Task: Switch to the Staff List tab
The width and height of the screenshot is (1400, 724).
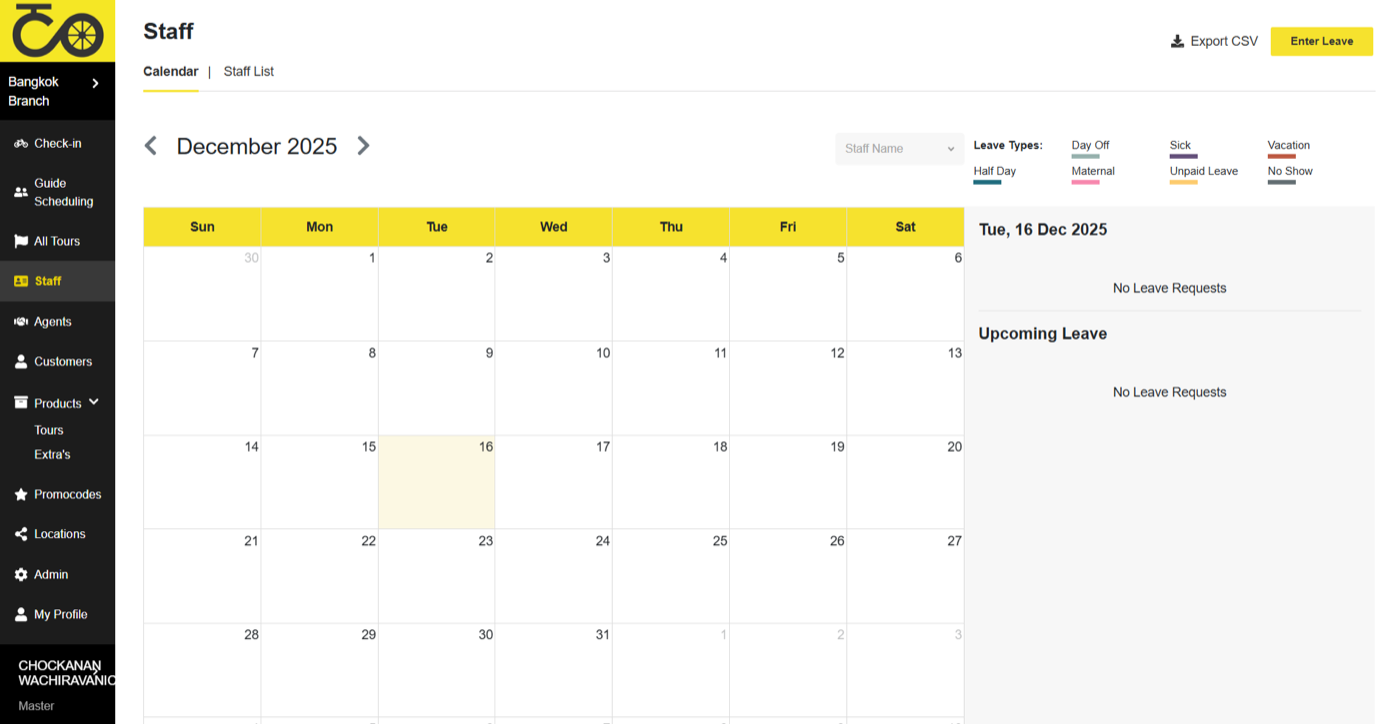Action: pos(249,72)
